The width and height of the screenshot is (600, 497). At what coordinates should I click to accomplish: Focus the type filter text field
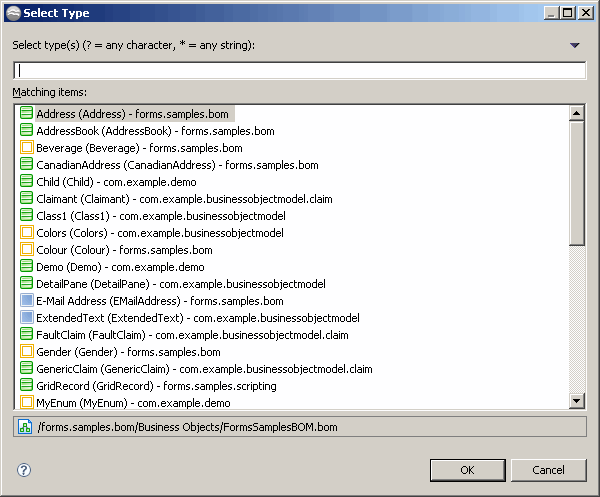click(x=300, y=71)
